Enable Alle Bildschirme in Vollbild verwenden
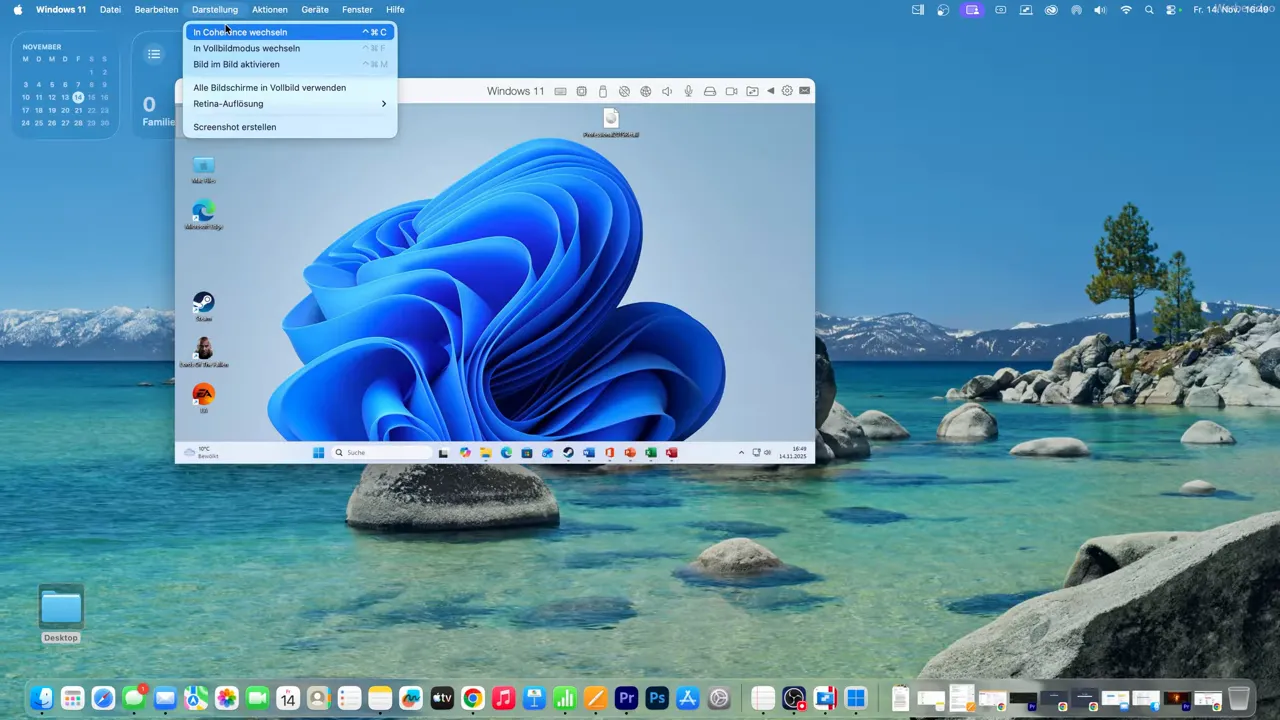Image resolution: width=1280 pixels, height=720 pixels. [269, 87]
